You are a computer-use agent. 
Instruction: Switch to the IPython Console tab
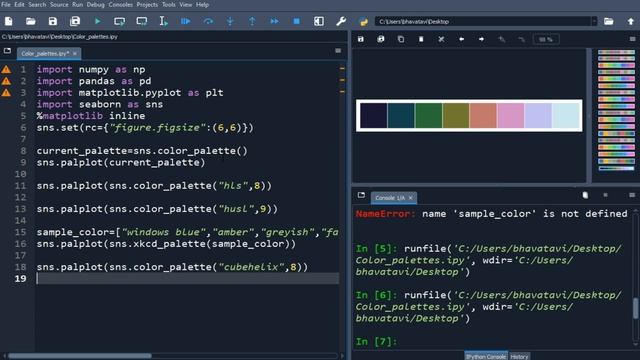pos(486,356)
